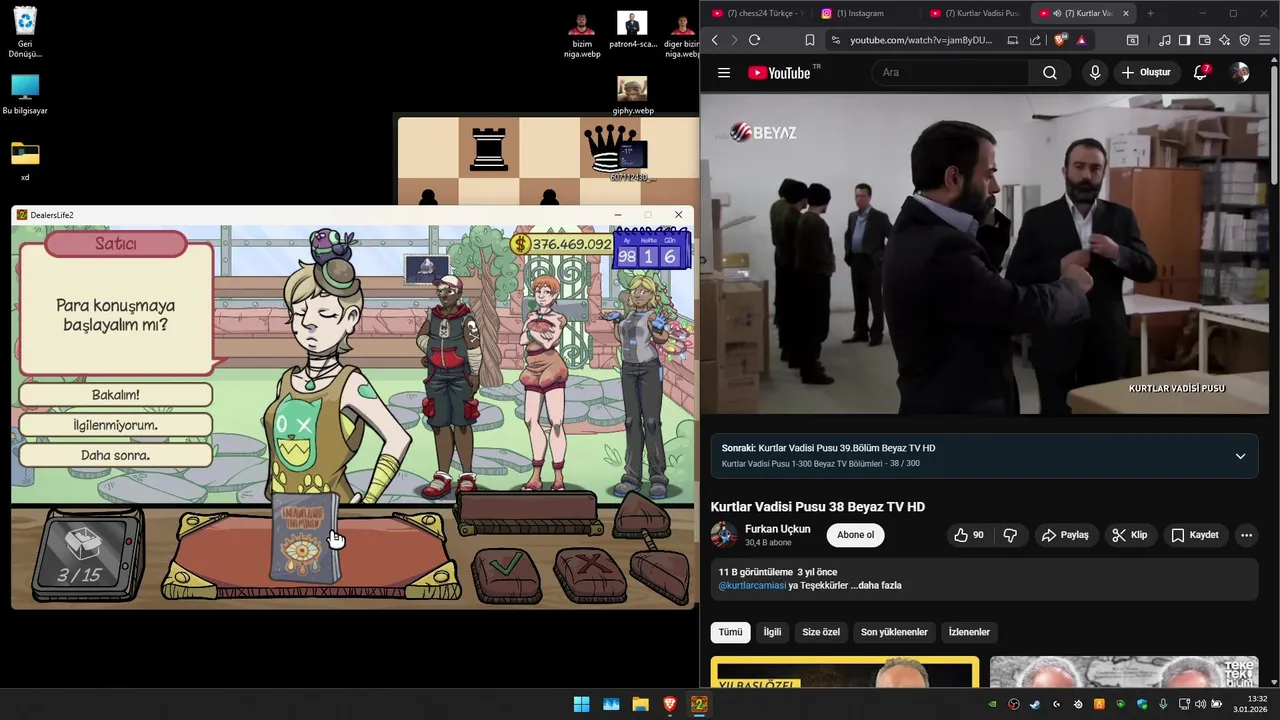1280x720 pixels.
Task: Open the Brave Wallet icon
Action: 1204,40
